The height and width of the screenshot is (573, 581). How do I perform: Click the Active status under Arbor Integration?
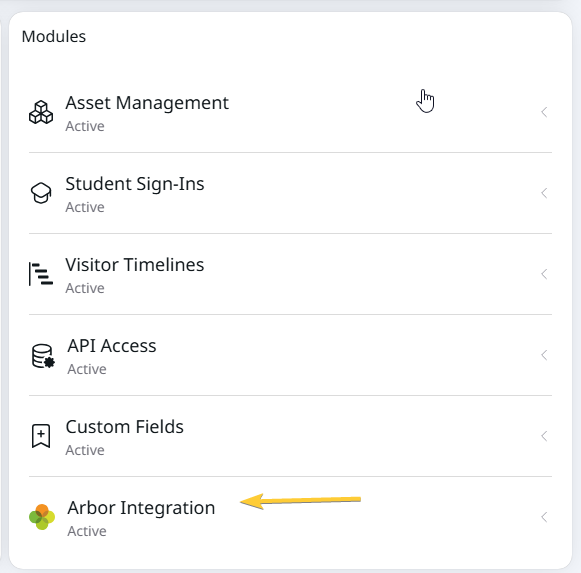(x=87, y=531)
